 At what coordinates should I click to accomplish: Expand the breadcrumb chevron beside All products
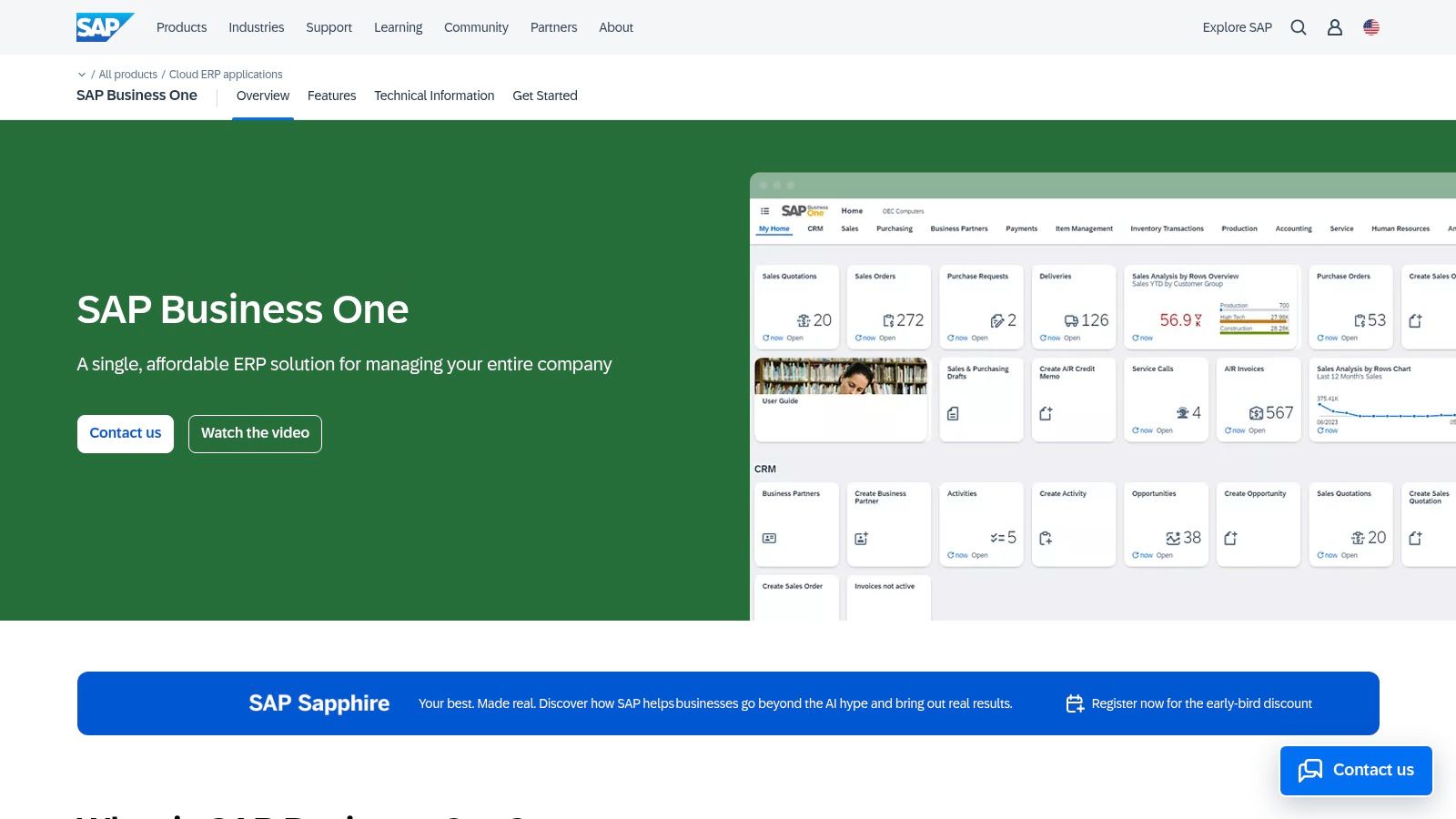(x=82, y=75)
